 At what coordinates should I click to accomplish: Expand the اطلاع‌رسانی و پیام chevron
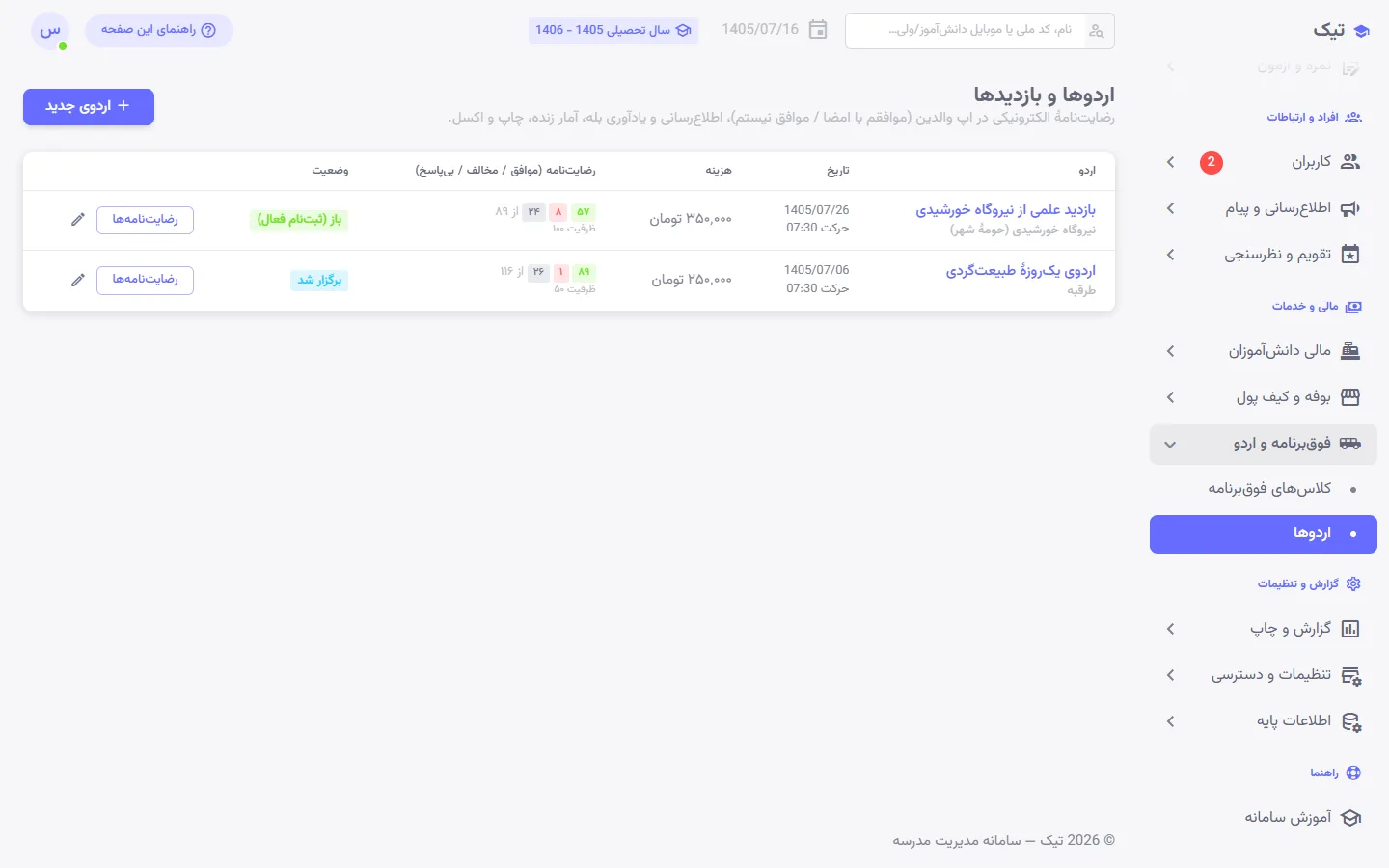pos(1170,208)
